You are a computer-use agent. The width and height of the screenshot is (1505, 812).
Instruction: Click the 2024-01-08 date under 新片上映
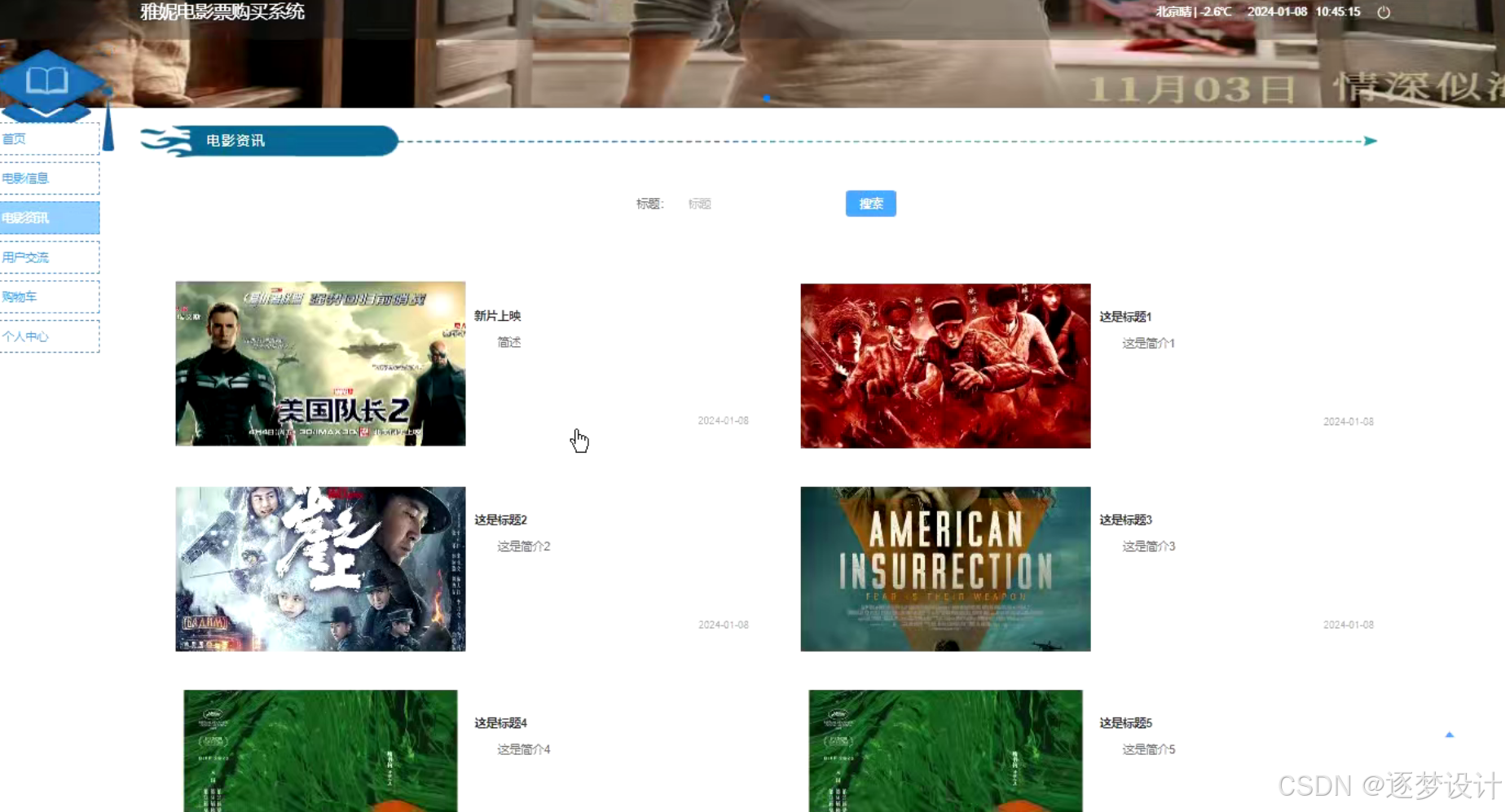pos(723,421)
